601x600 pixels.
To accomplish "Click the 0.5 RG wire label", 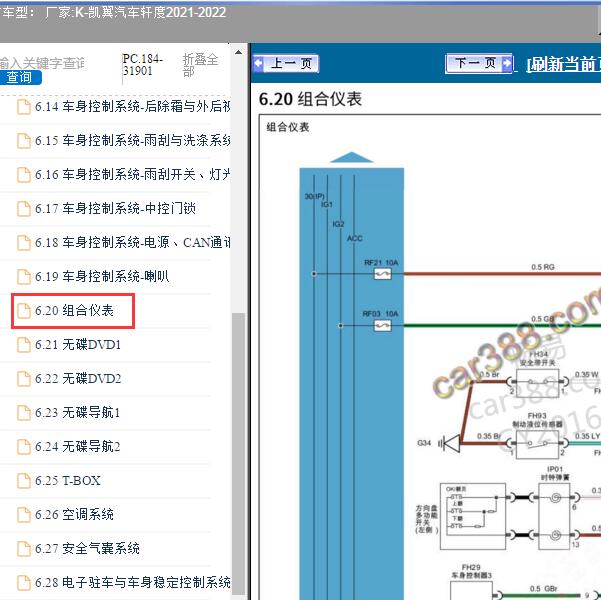I will click(x=543, y=267).
